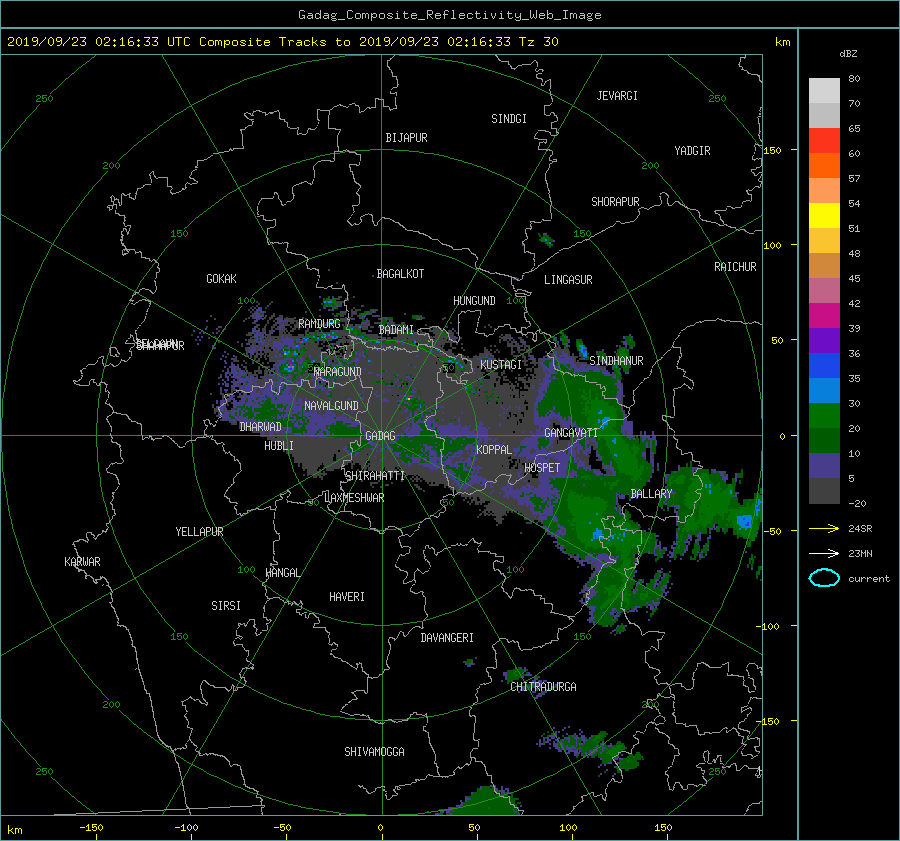Image resolution: width=900 pixels, height=841 pixels.
Task: Choose the lightest gray 70-80 dBZ swatch
Action: 824,90
